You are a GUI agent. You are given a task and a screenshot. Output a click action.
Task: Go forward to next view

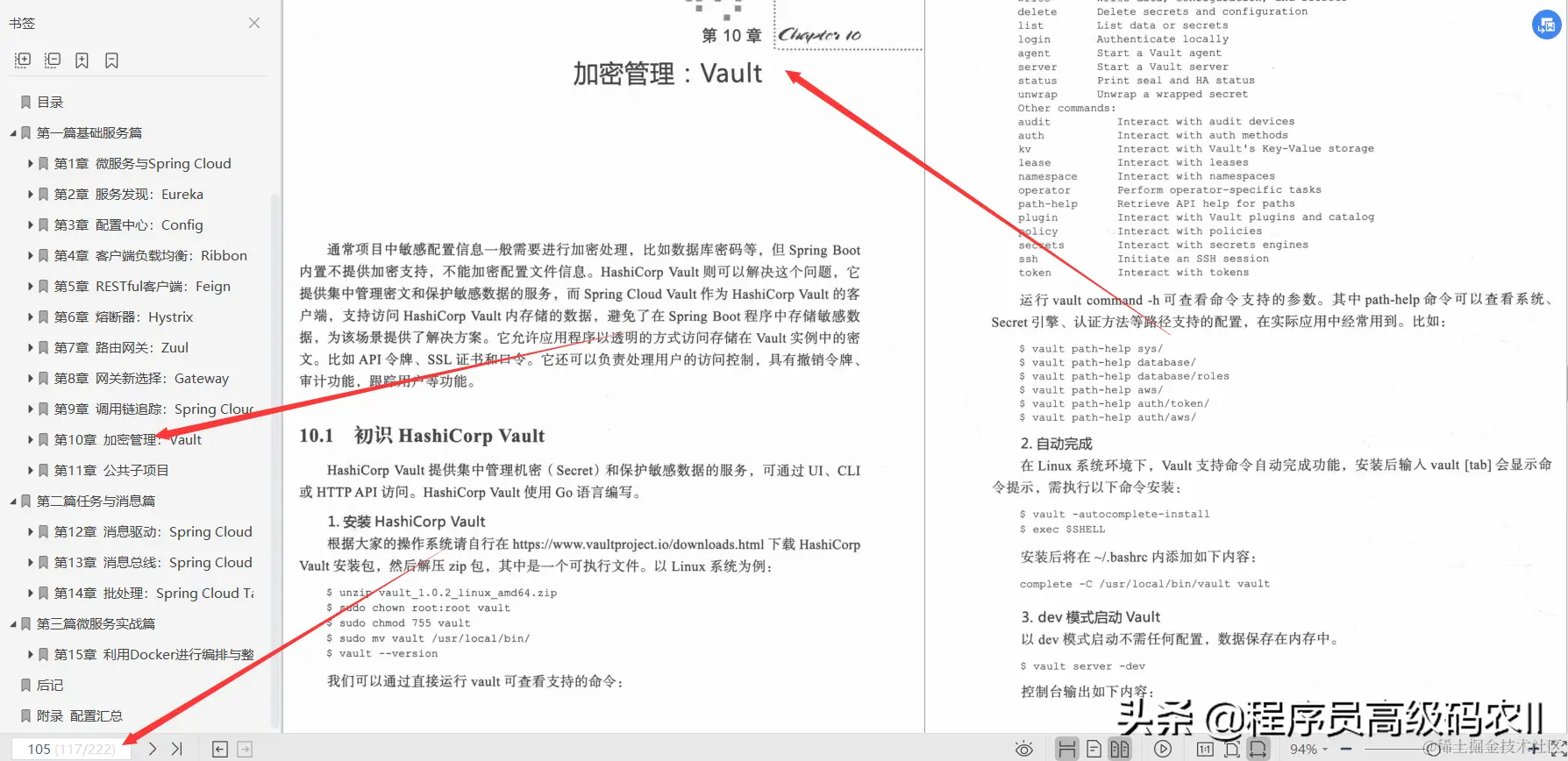(x=245, y=749)
